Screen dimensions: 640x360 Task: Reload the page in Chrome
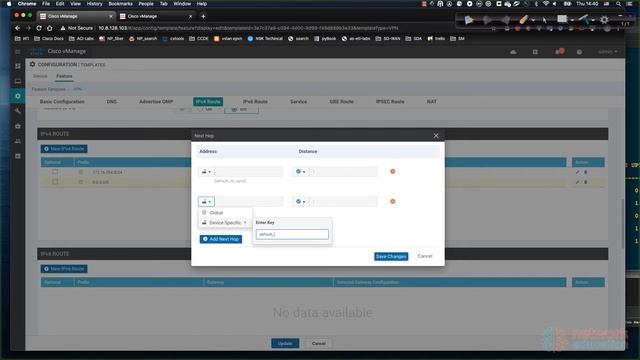pos(39,28)
